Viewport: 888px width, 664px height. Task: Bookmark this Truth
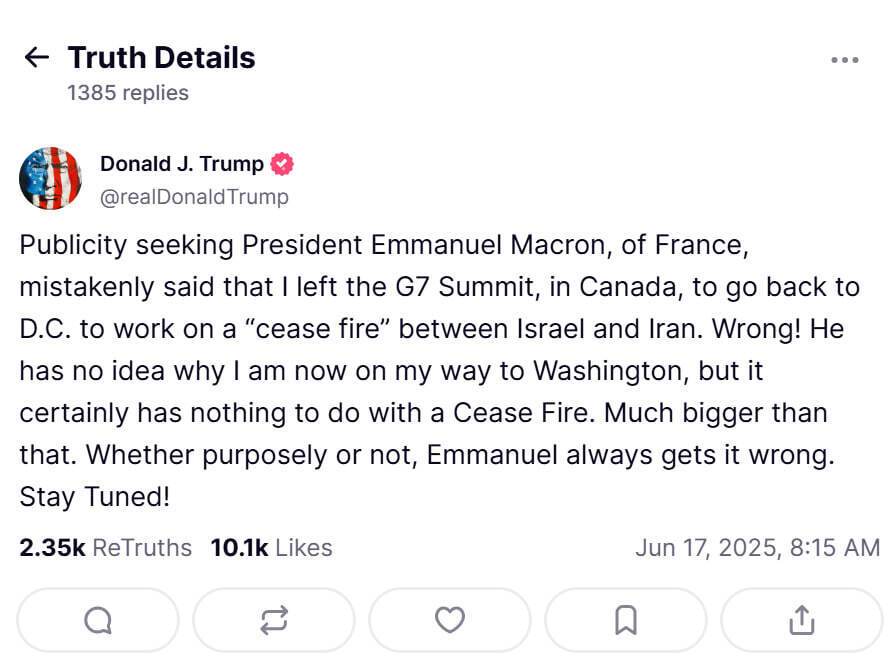625,621
